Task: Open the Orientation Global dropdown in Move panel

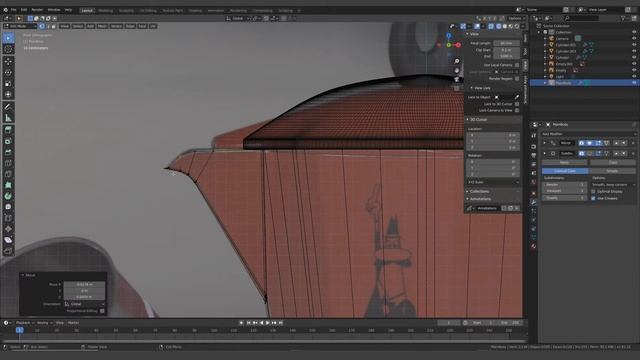Action: (84, 304)
